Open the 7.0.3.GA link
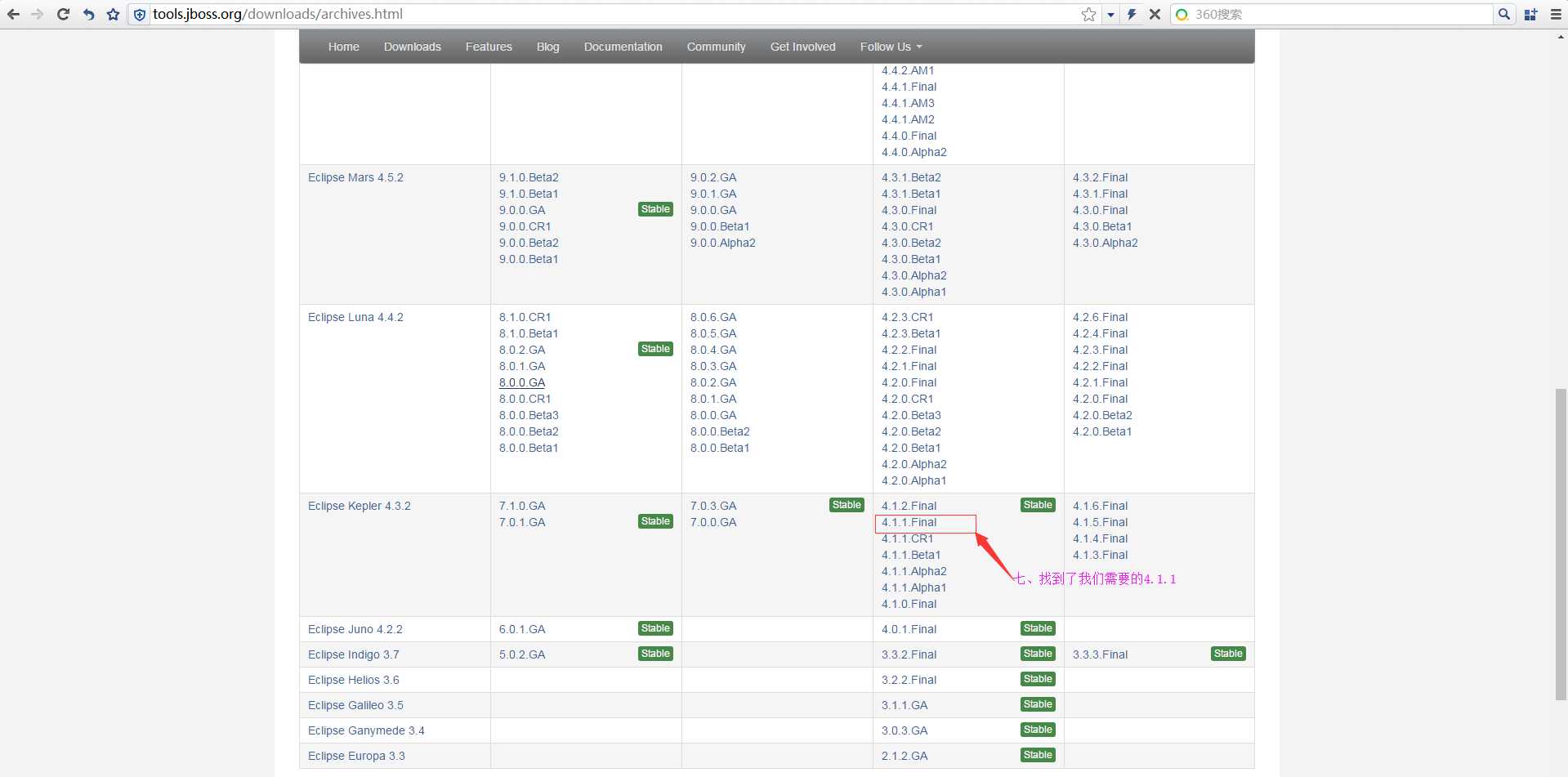Screen dimensions: 1568x777 point(713,506)
